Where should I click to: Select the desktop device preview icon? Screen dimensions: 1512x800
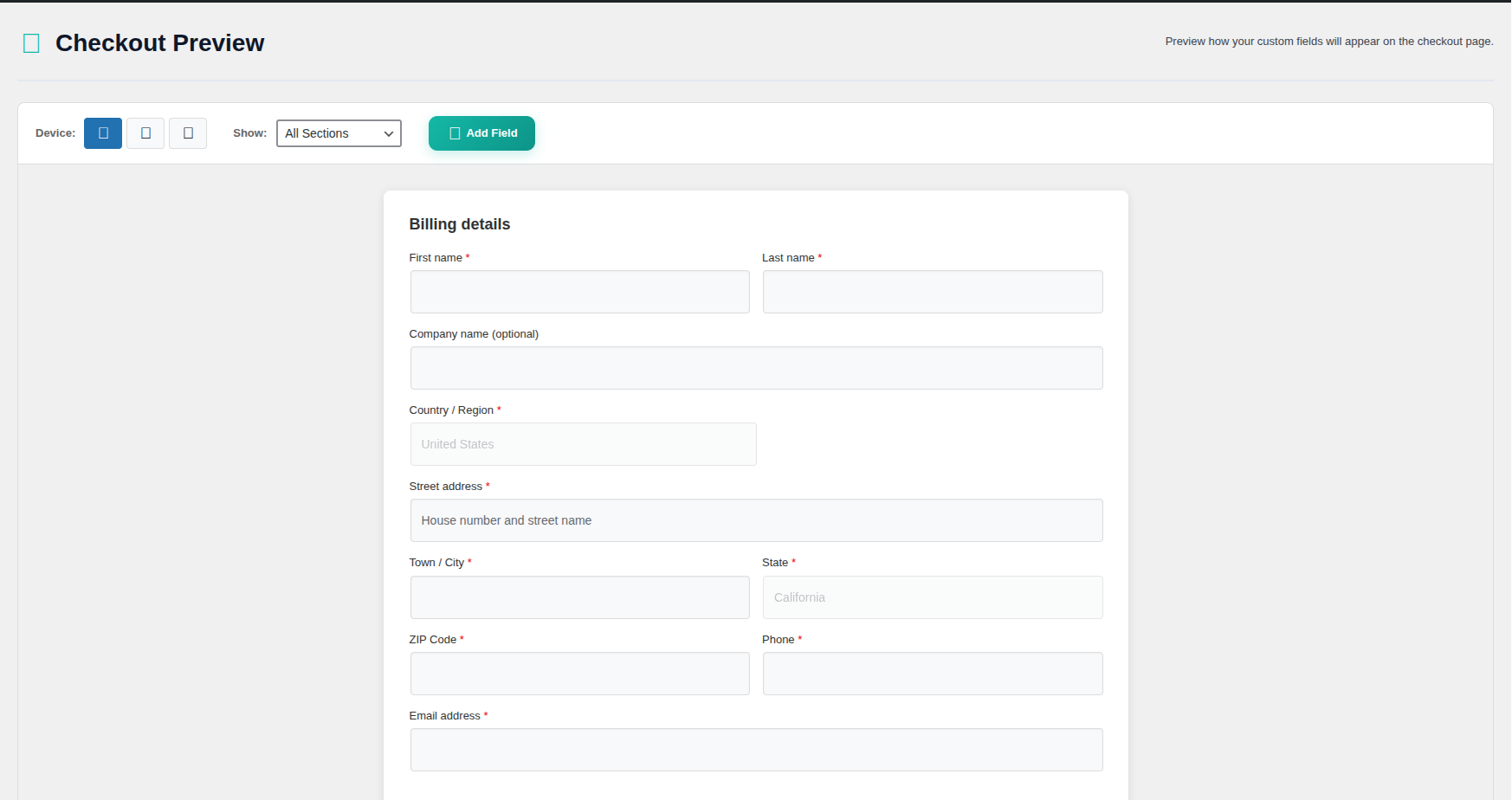pos(102,133)
